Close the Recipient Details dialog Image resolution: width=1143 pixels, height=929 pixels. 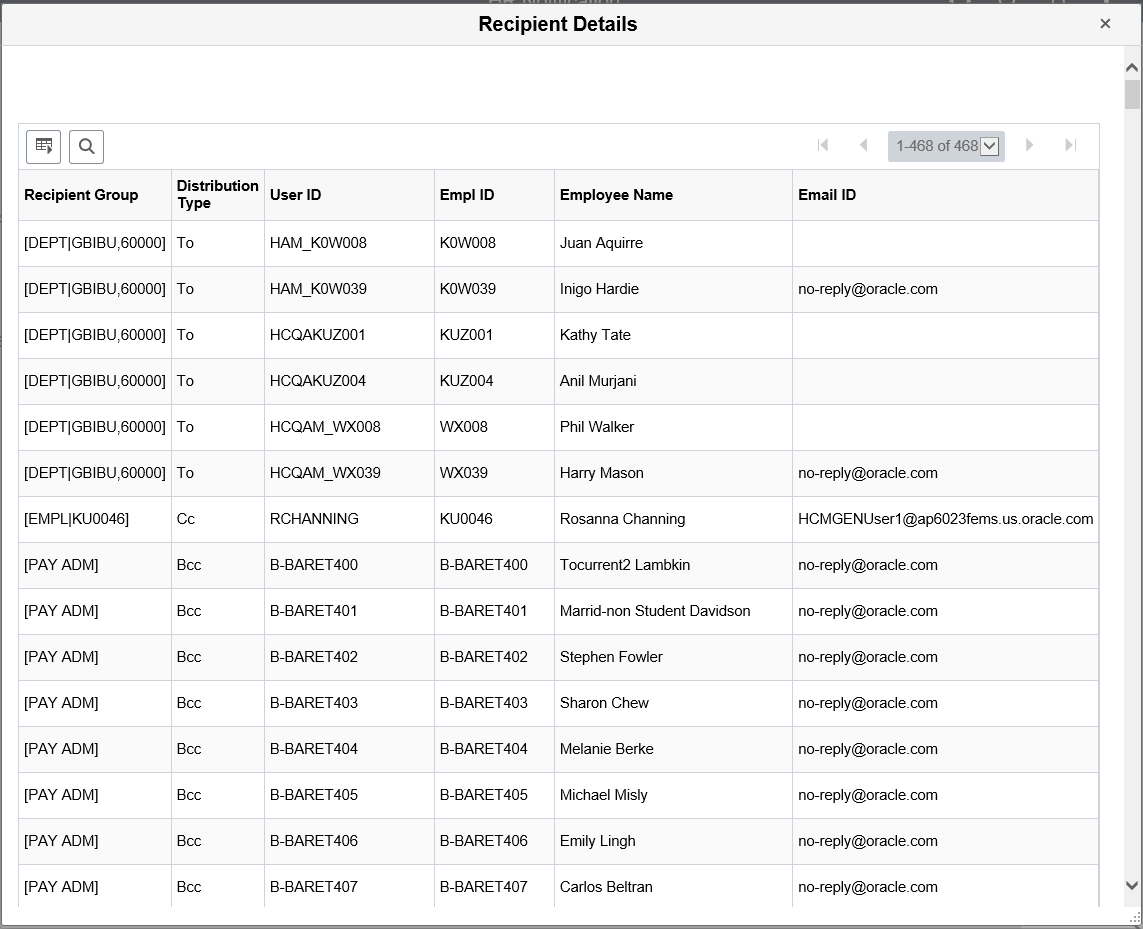(x=1105, y=24)
